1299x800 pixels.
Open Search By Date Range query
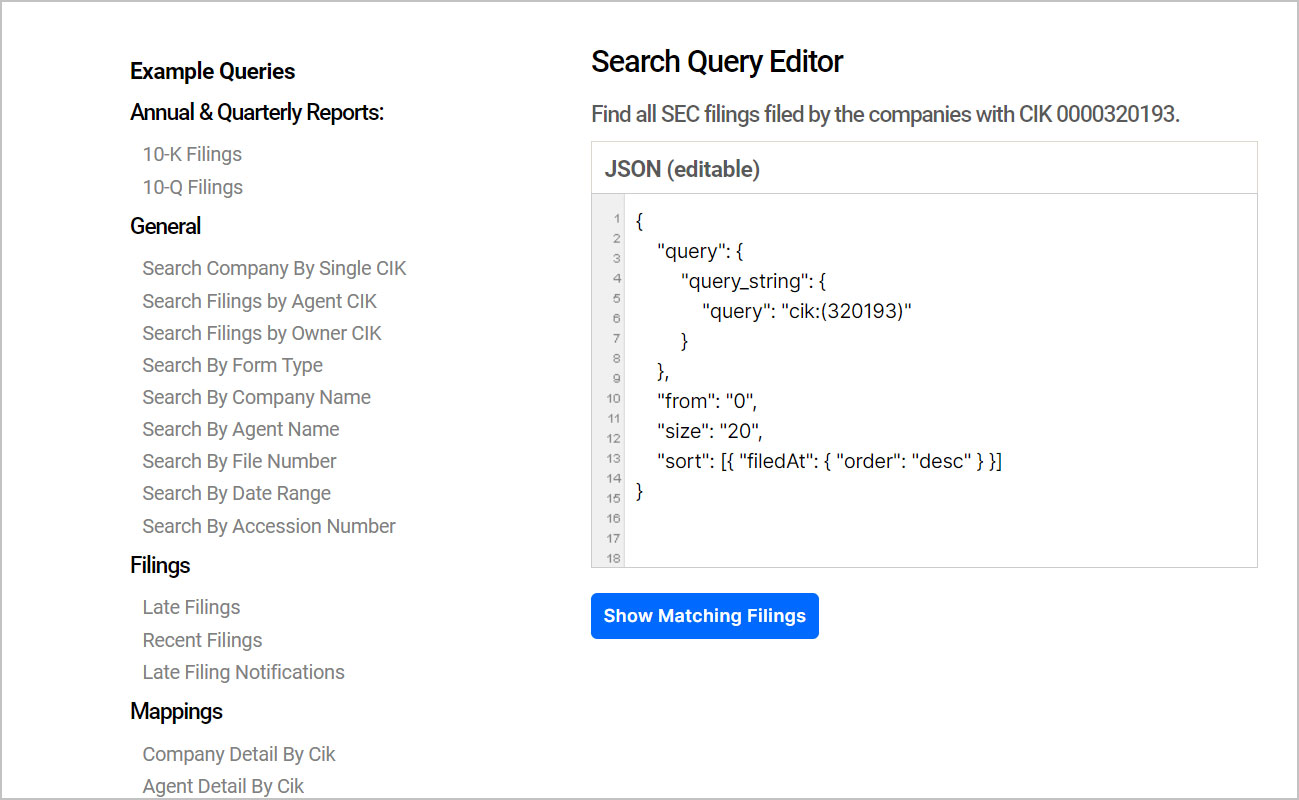click(x=236, y=493)
